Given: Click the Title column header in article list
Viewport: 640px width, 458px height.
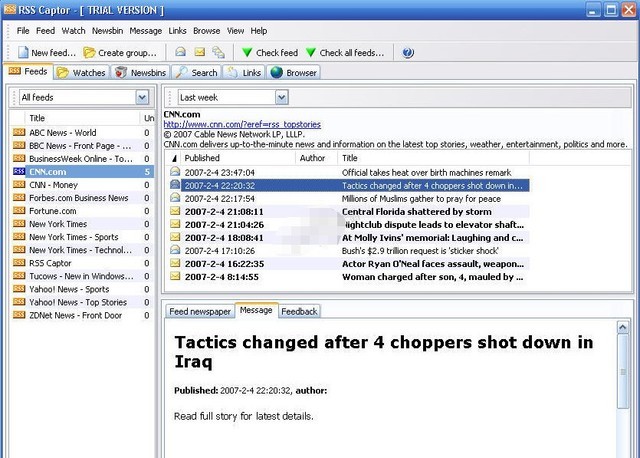Looking at the screenshot, I should 349,158.
